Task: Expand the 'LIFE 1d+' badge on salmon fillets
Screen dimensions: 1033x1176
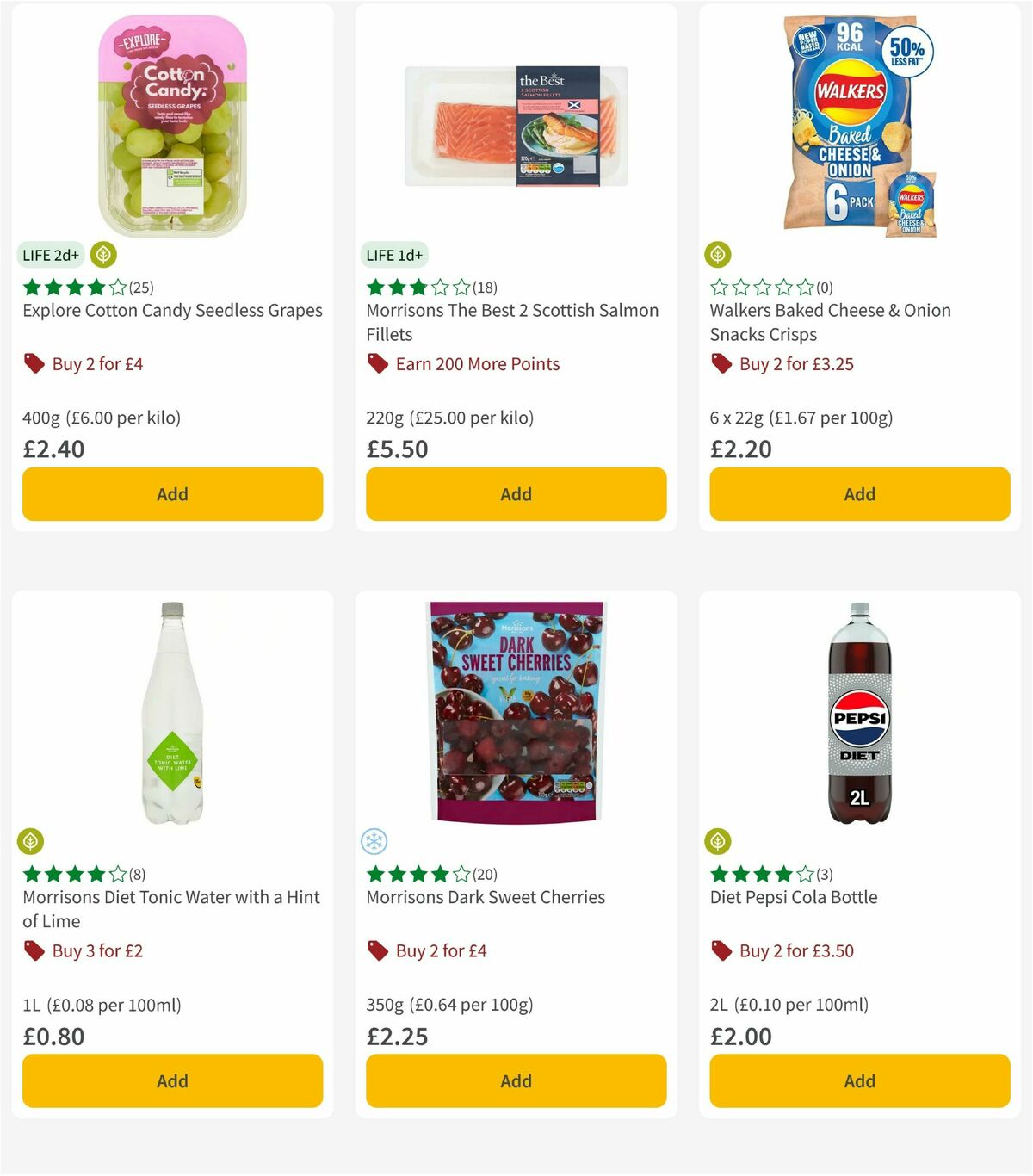Action: 393,255
